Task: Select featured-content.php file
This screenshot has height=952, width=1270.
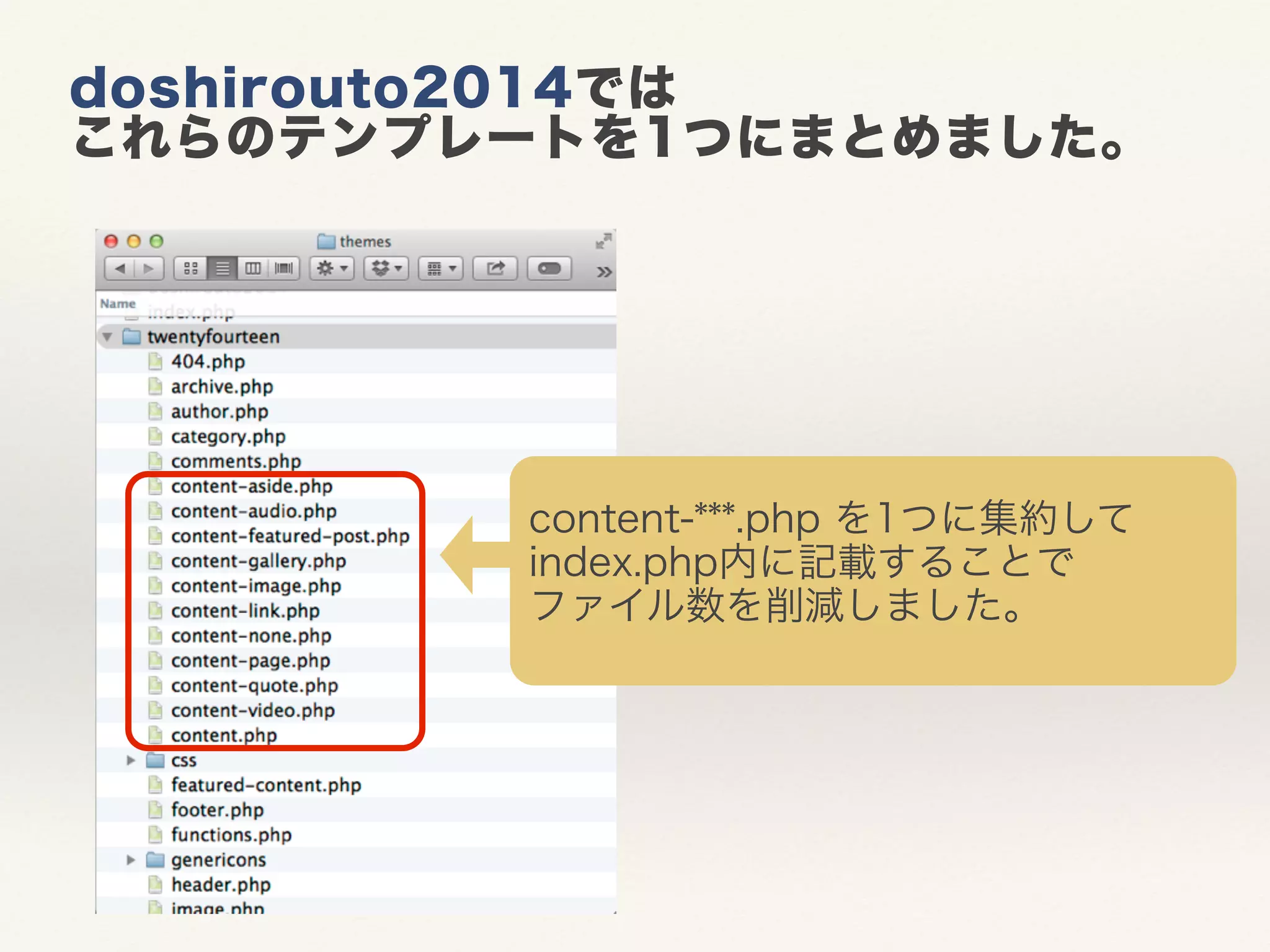Action: 266,785
